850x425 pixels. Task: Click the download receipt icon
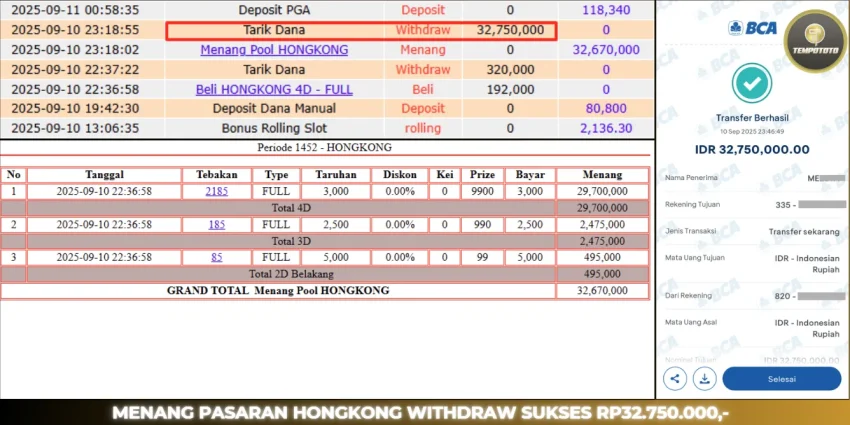(x=704, y=379)
